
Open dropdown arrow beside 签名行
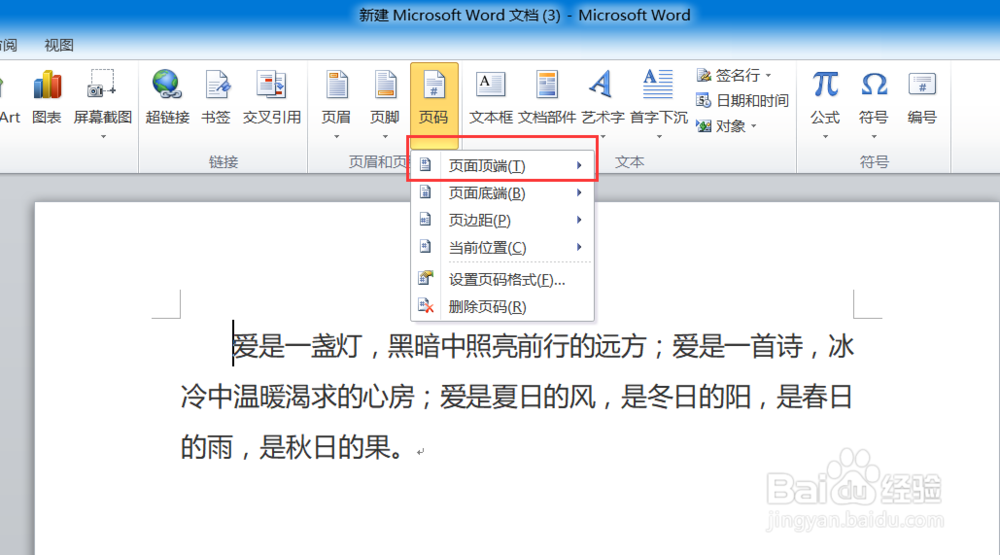[768, 75]
